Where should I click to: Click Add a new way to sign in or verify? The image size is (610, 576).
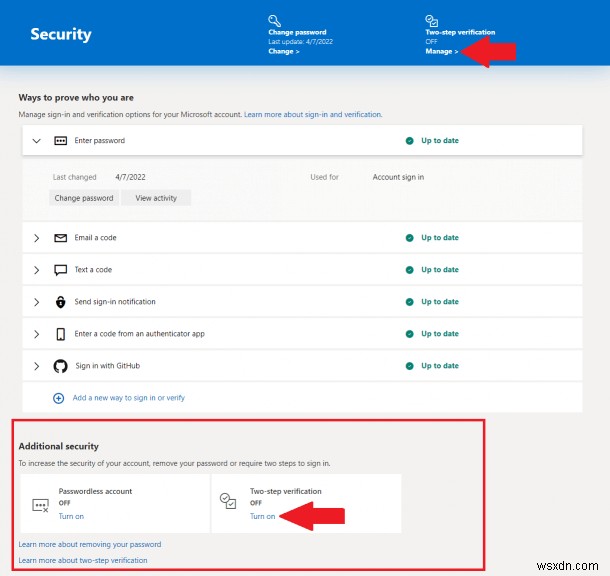coord(128,398)
